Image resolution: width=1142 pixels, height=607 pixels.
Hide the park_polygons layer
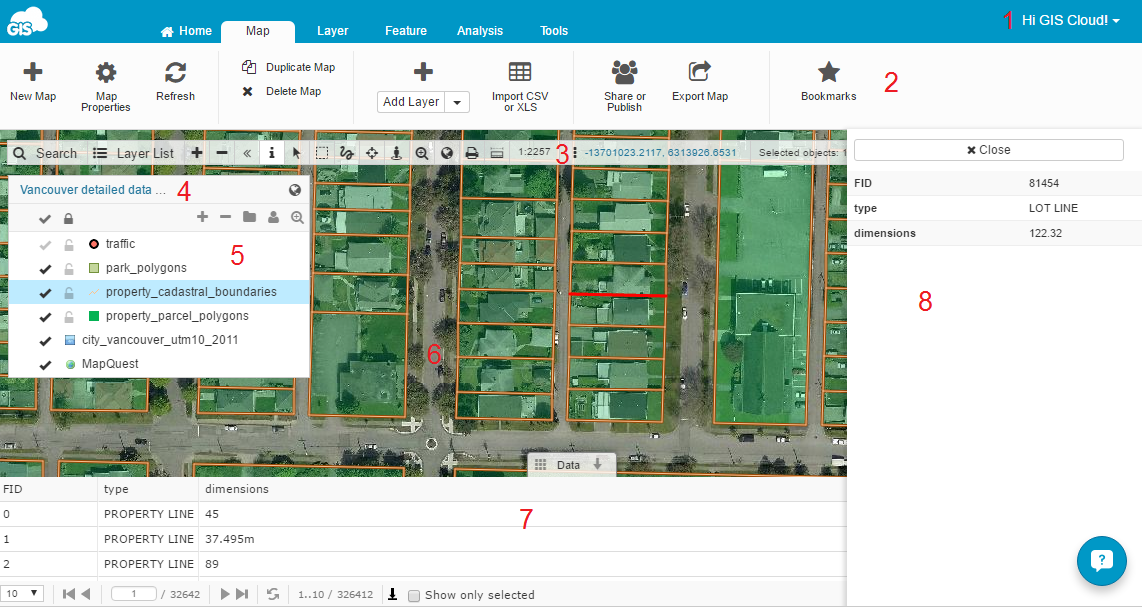click(45, 268)
